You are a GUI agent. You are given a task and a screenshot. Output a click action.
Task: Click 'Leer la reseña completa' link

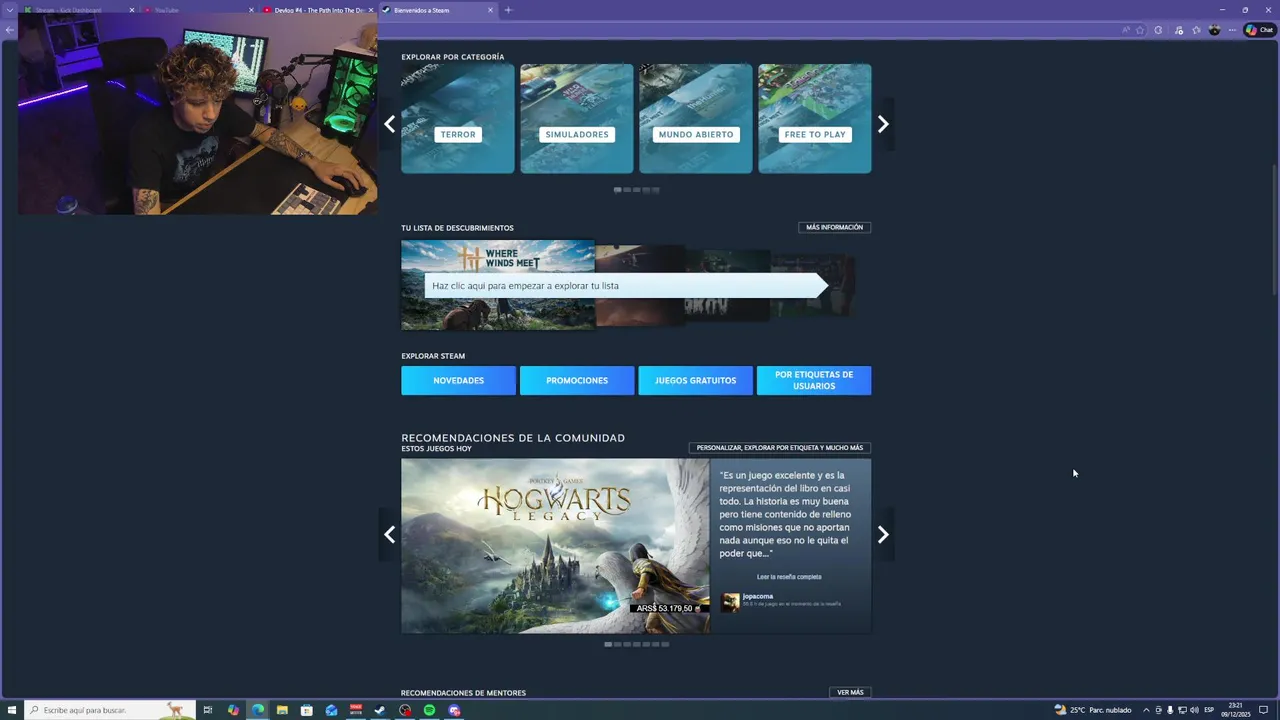click(x=789, y=577)
